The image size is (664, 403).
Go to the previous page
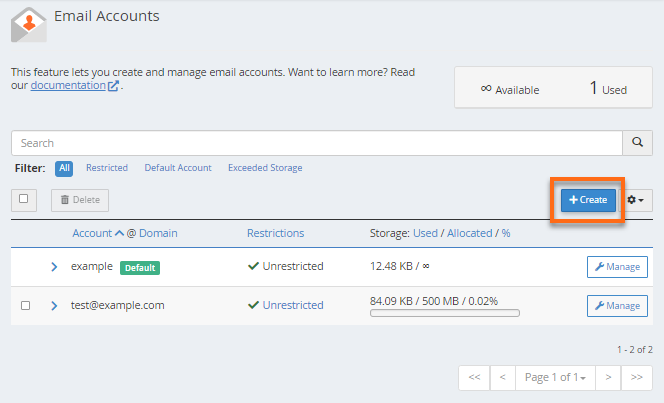click(x=503, y=377)
